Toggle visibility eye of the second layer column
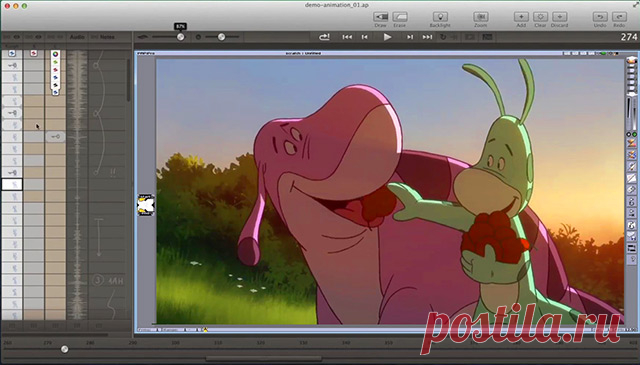The image size is (640, 365). [38, 37]
